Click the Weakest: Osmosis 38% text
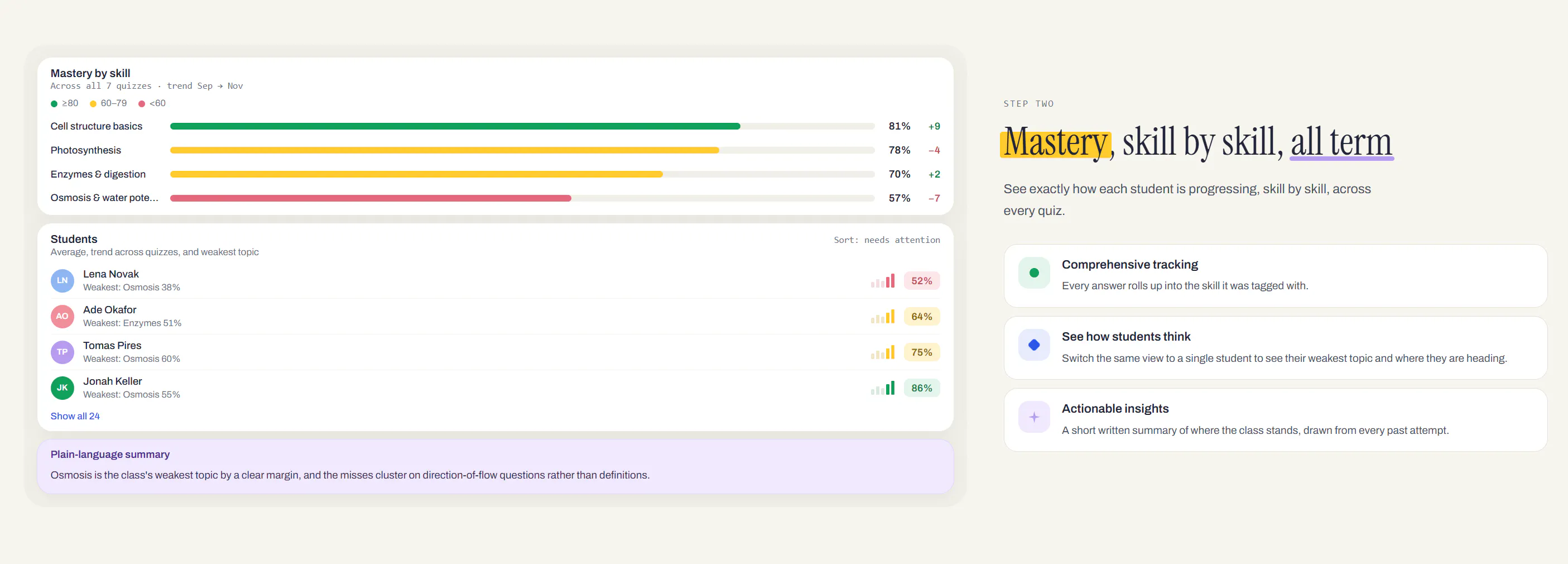 (132, 288)
